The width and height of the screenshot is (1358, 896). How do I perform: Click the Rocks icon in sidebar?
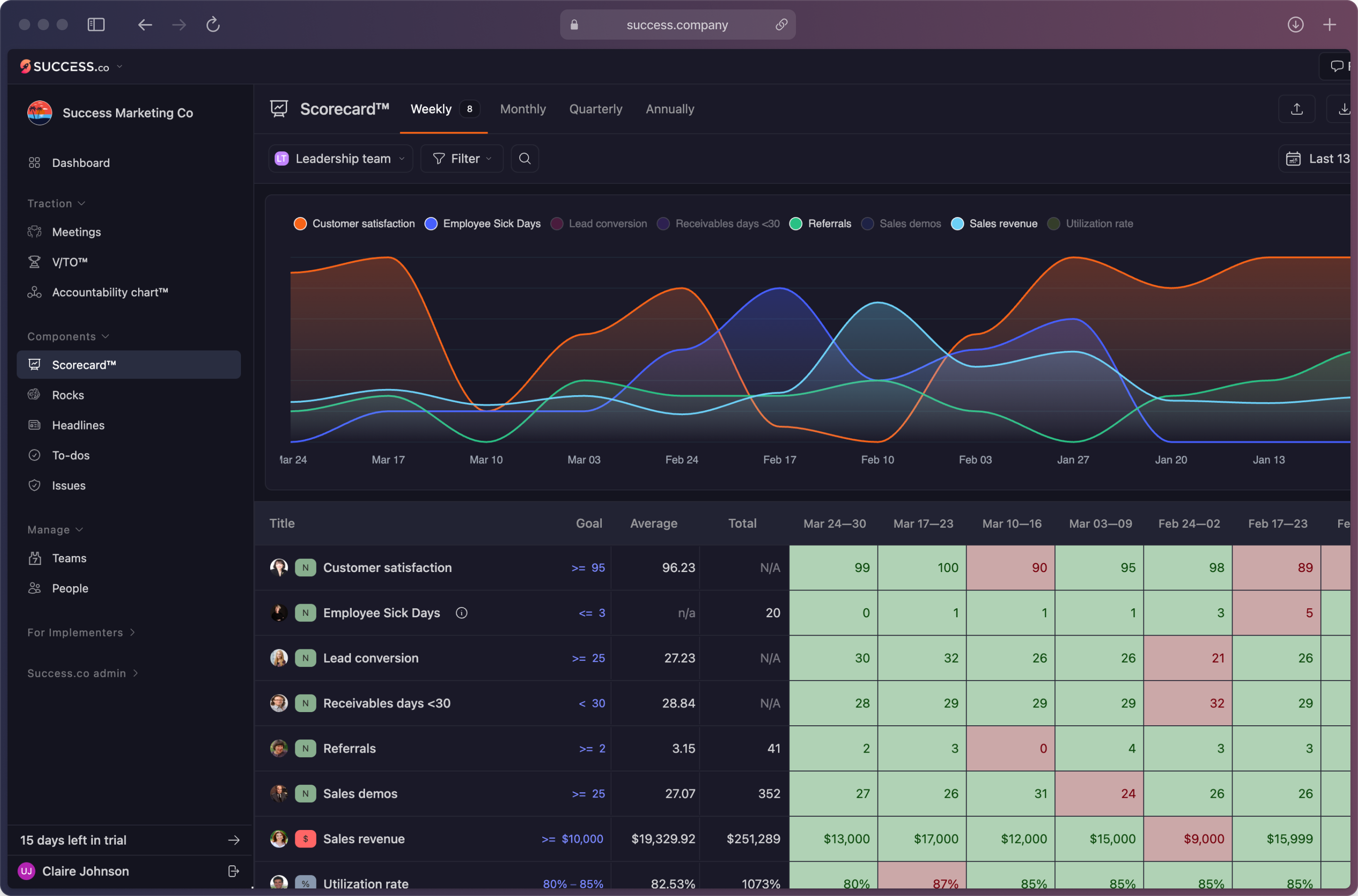point(35,394)
